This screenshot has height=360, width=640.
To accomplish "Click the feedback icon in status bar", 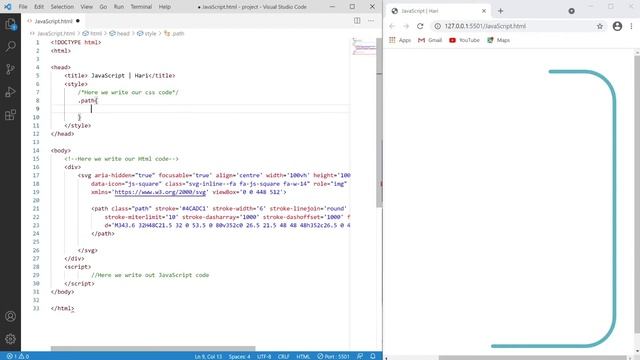I will point(360,356).
